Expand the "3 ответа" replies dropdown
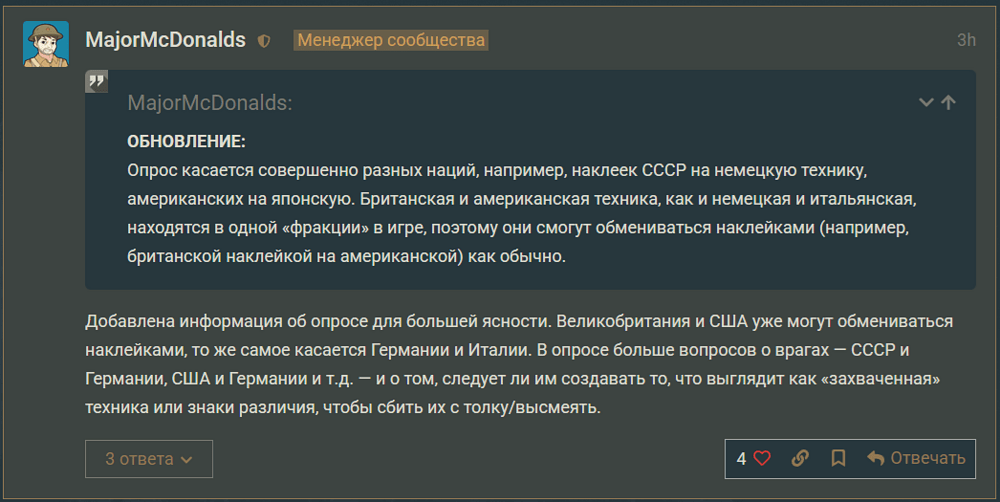 tap(148, 459)
